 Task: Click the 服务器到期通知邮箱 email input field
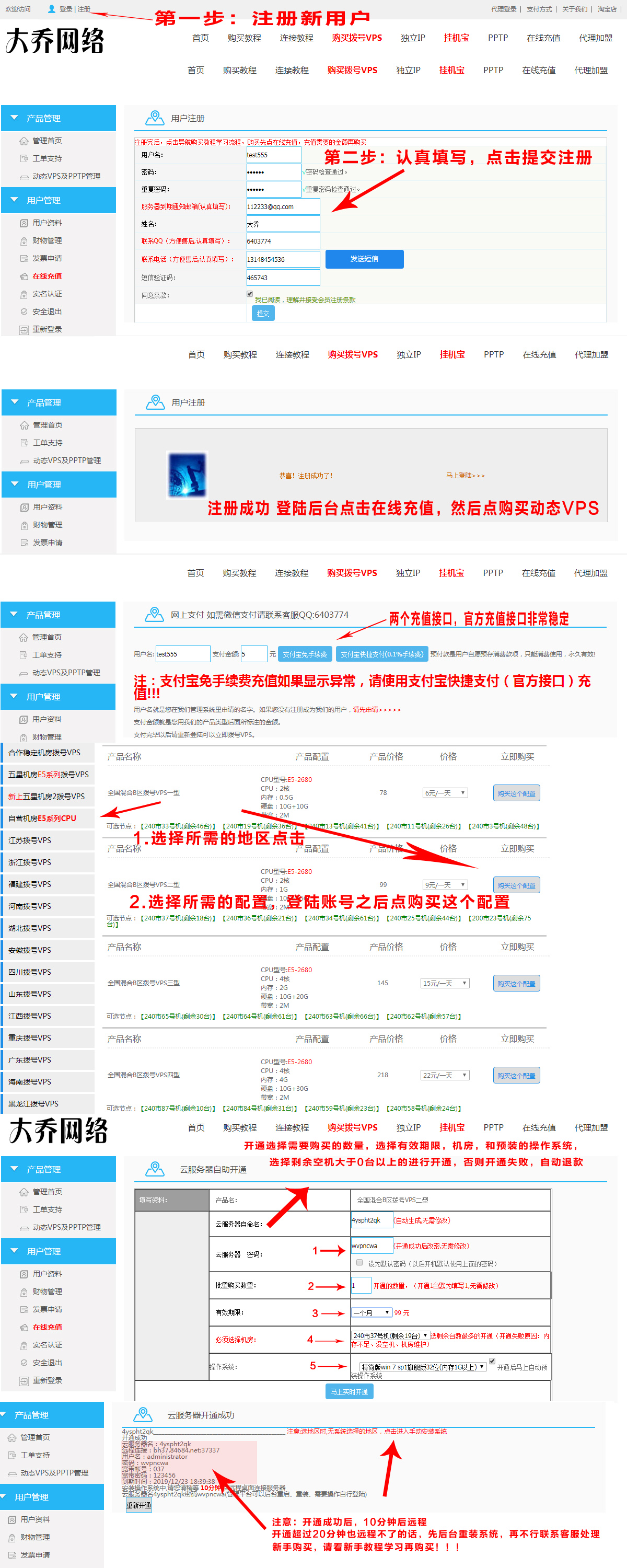(283, 206)
